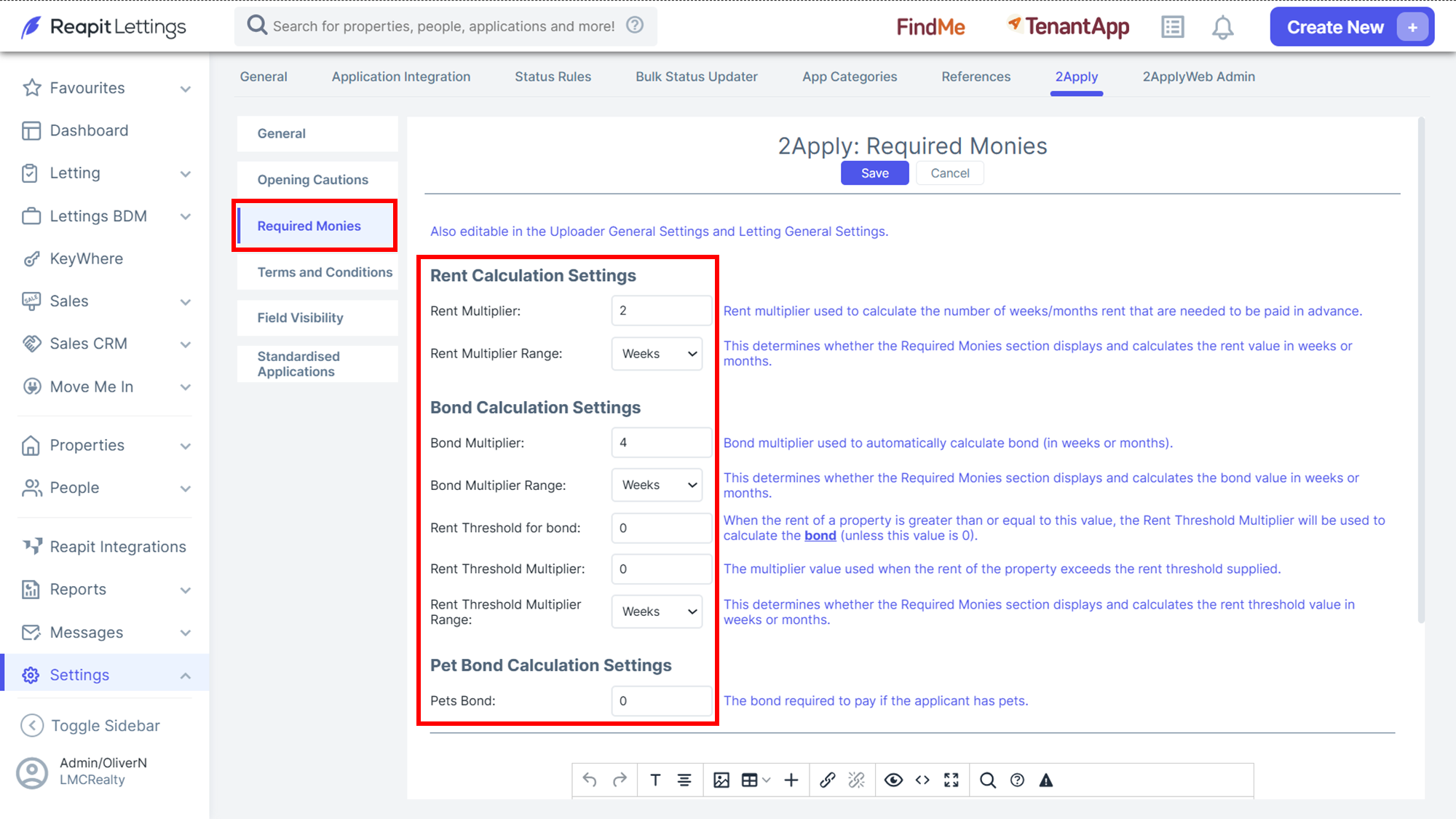This screenshot has height=819, width=1456.
Task: Click the Pets Bond input field
Action: 661,701
